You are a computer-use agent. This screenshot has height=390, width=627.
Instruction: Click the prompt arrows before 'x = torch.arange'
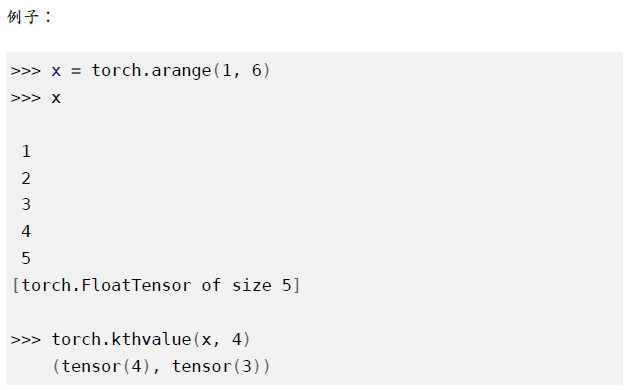(26, 71)
